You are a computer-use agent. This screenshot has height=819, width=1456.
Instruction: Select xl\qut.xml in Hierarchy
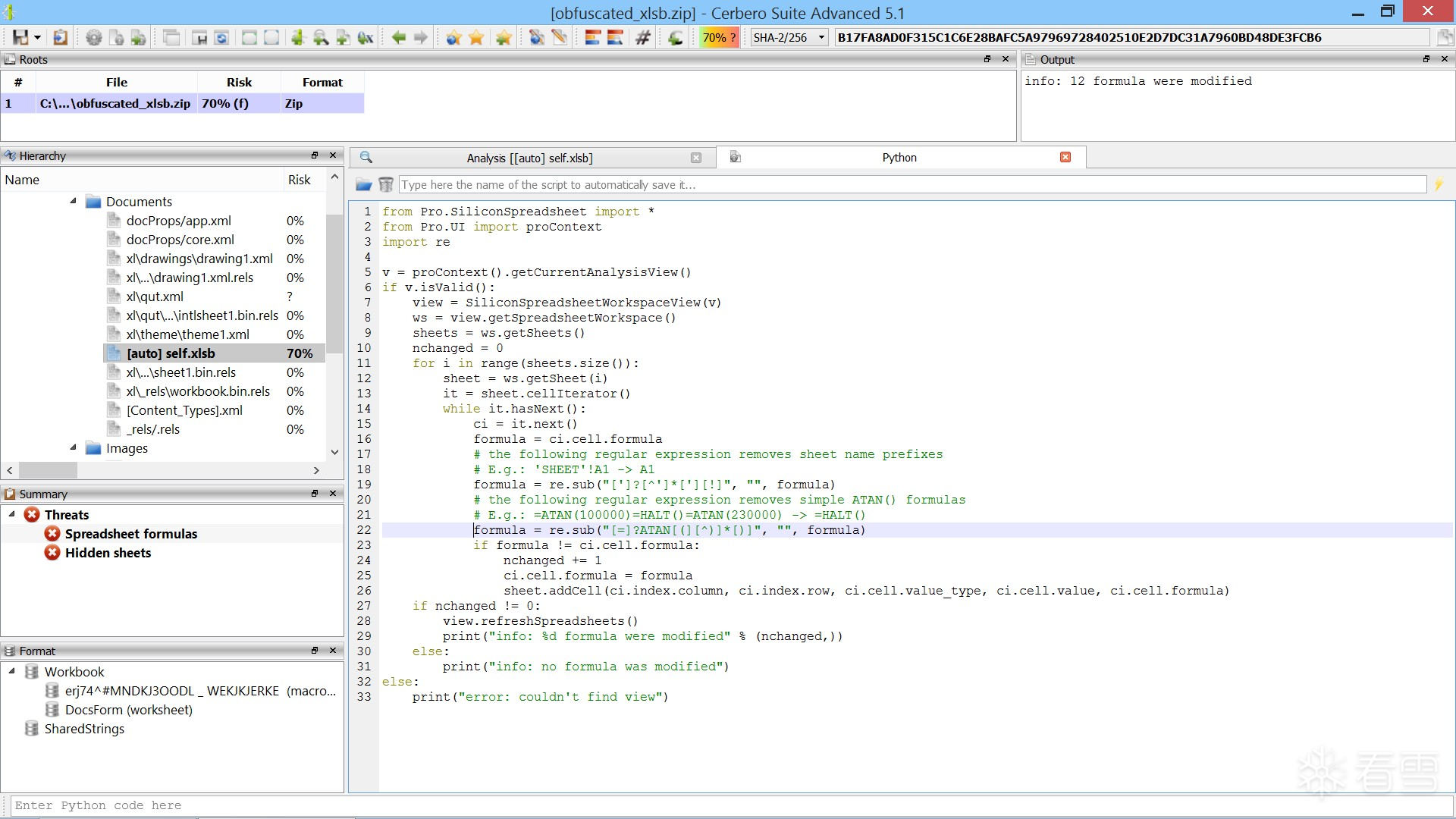[x=155, y=297]
